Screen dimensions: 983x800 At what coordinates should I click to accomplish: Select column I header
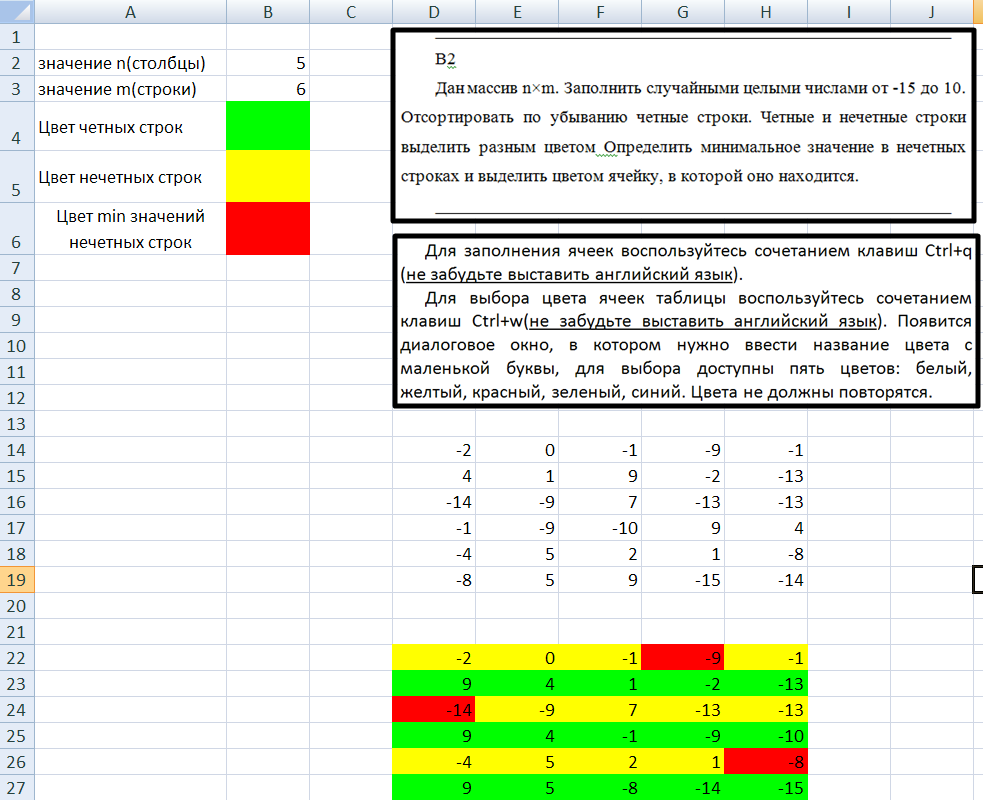click(849, 11)
